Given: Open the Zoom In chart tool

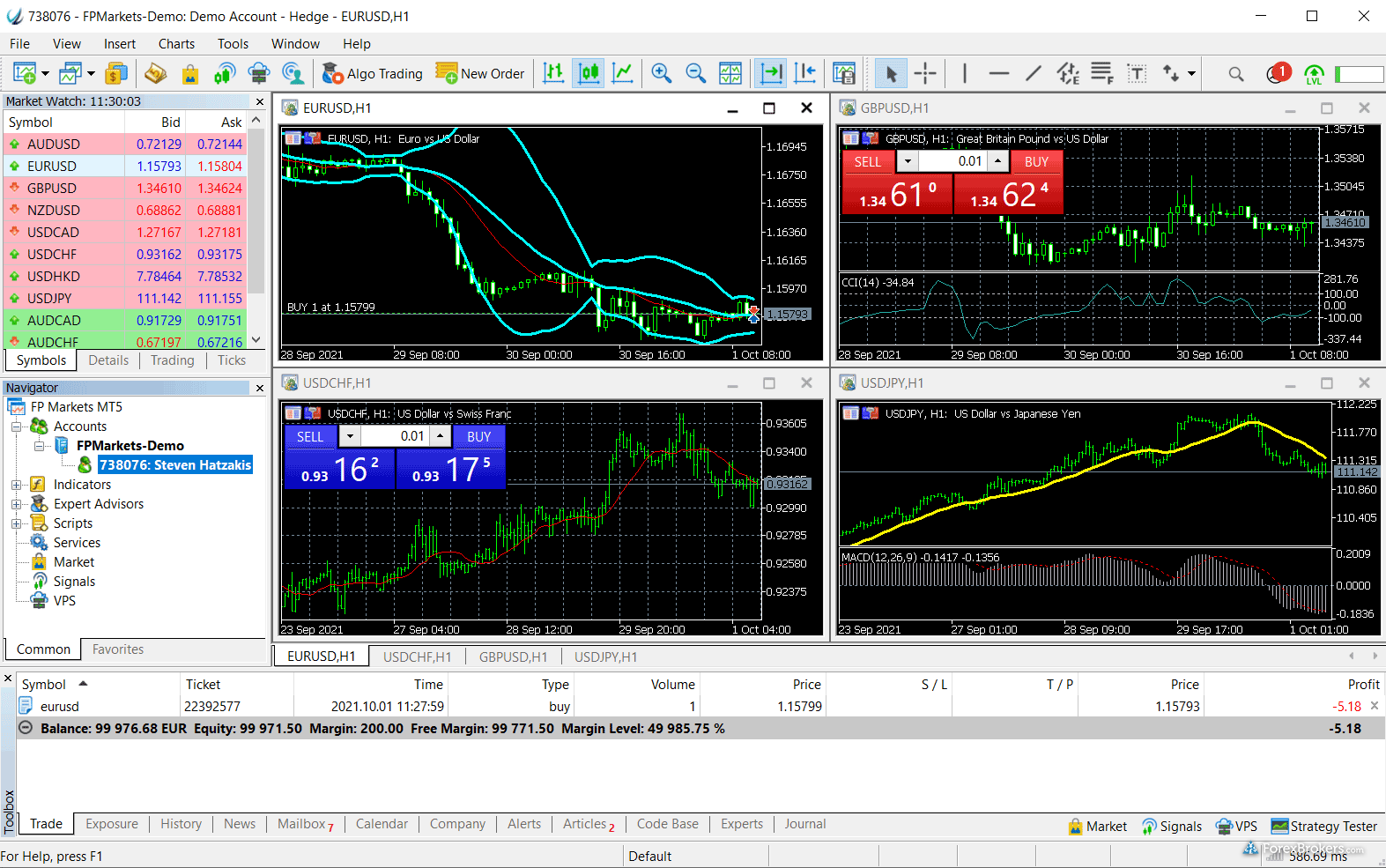Looking at the screenshot, I should [x=661, y=74].
